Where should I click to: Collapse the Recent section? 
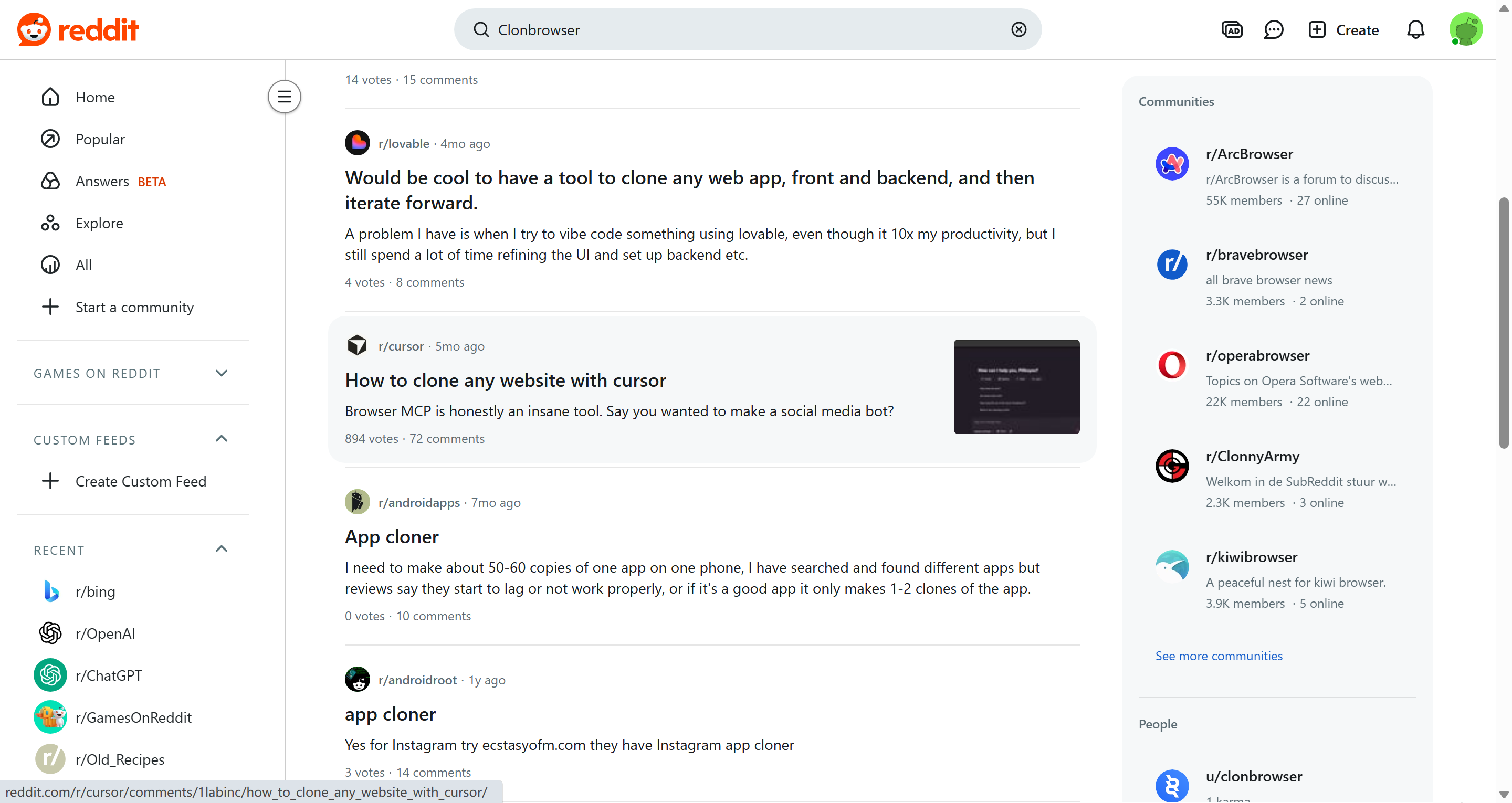click(221, 550)
